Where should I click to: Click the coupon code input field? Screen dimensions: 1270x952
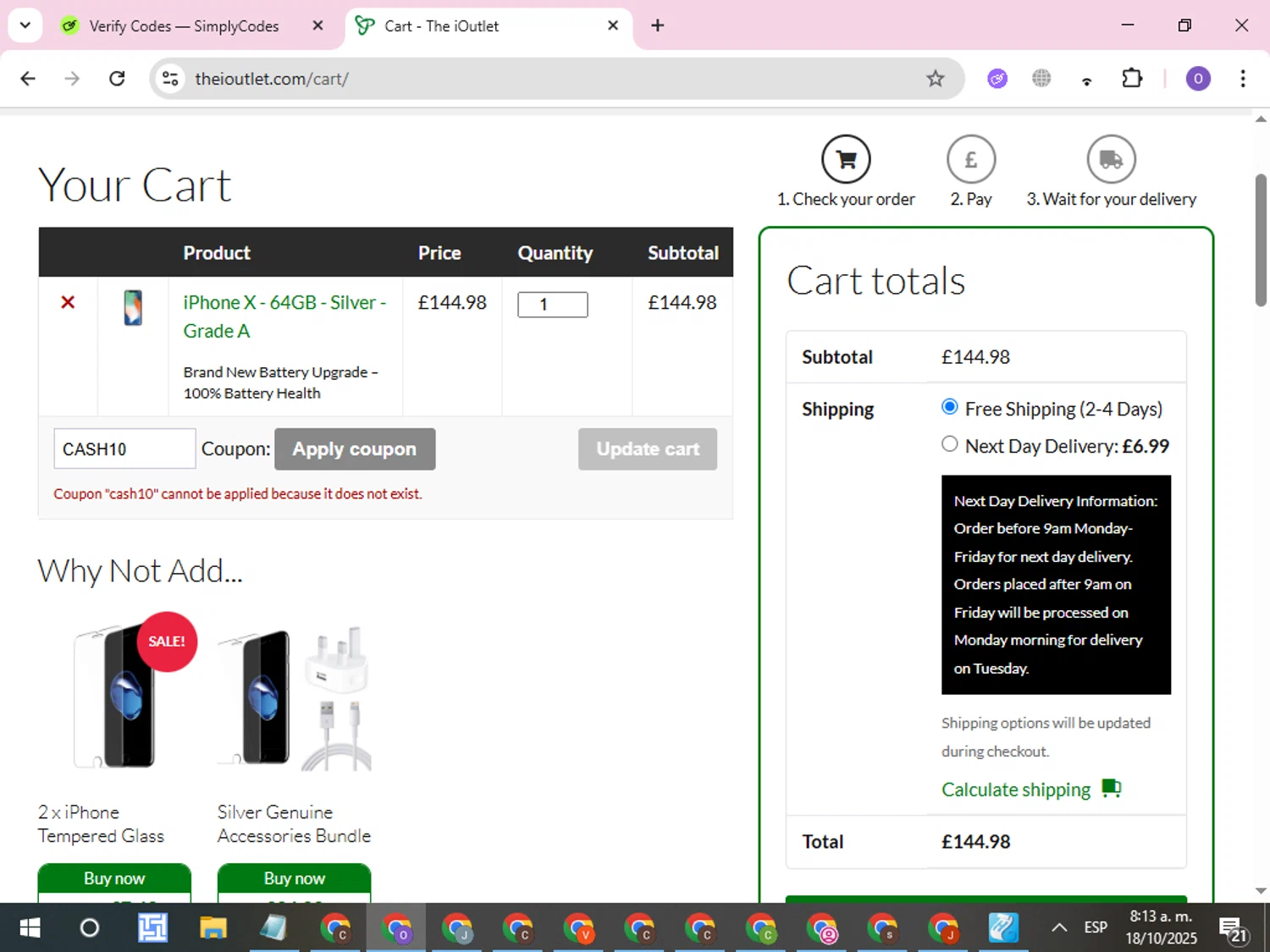click(x=124, y=448)
